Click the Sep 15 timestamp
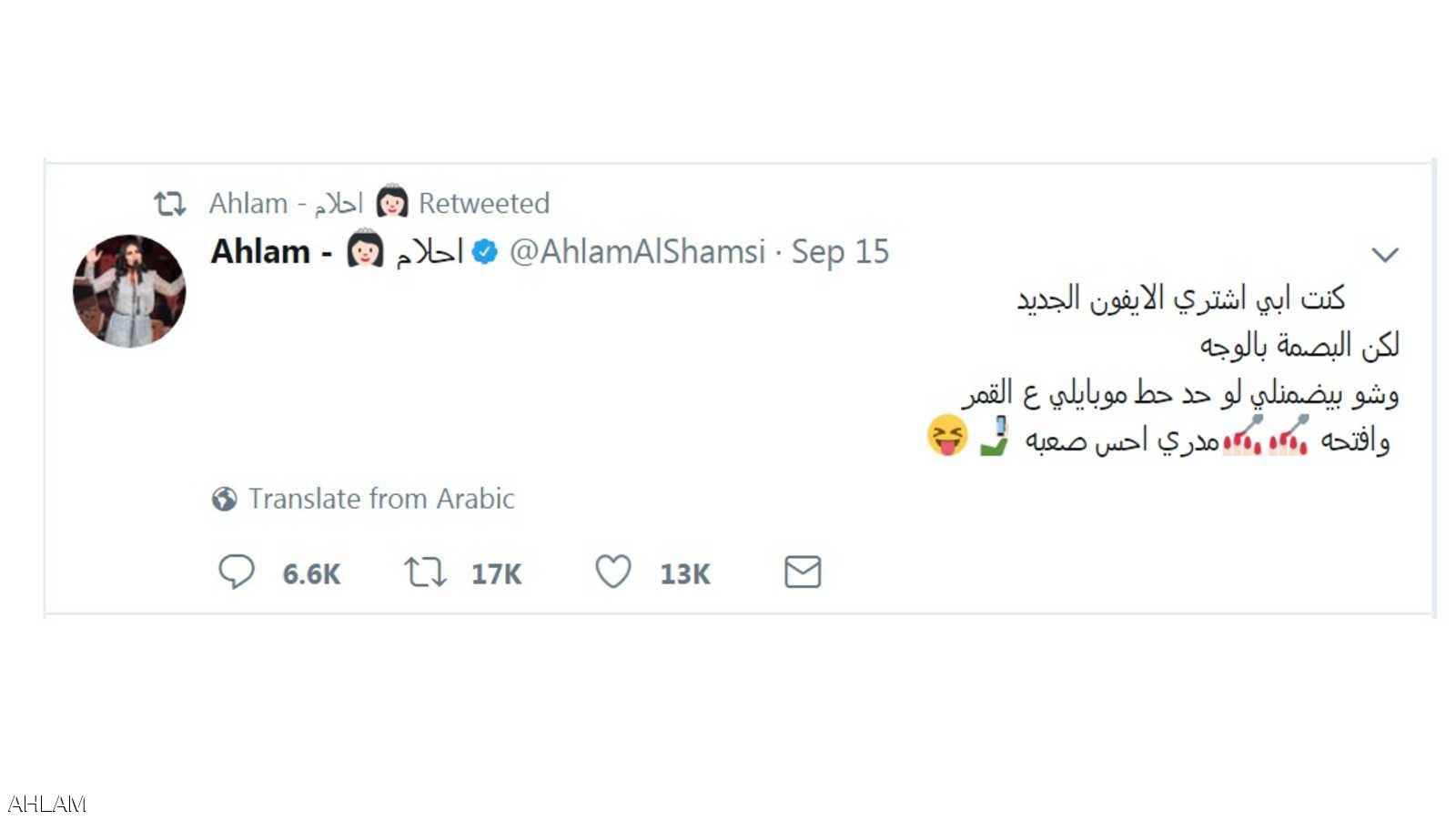This screenshot has height=820, width=1456. [x=840, y=252]
